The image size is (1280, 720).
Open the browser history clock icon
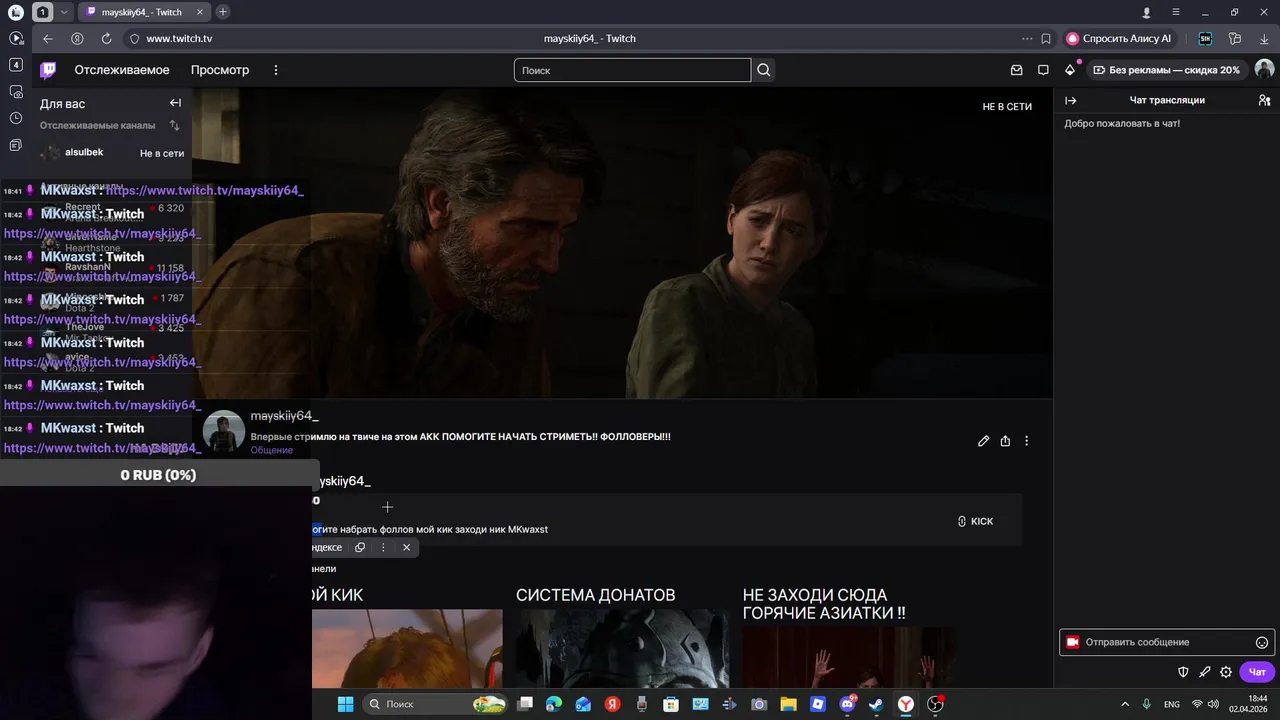(x=16, y=118)
